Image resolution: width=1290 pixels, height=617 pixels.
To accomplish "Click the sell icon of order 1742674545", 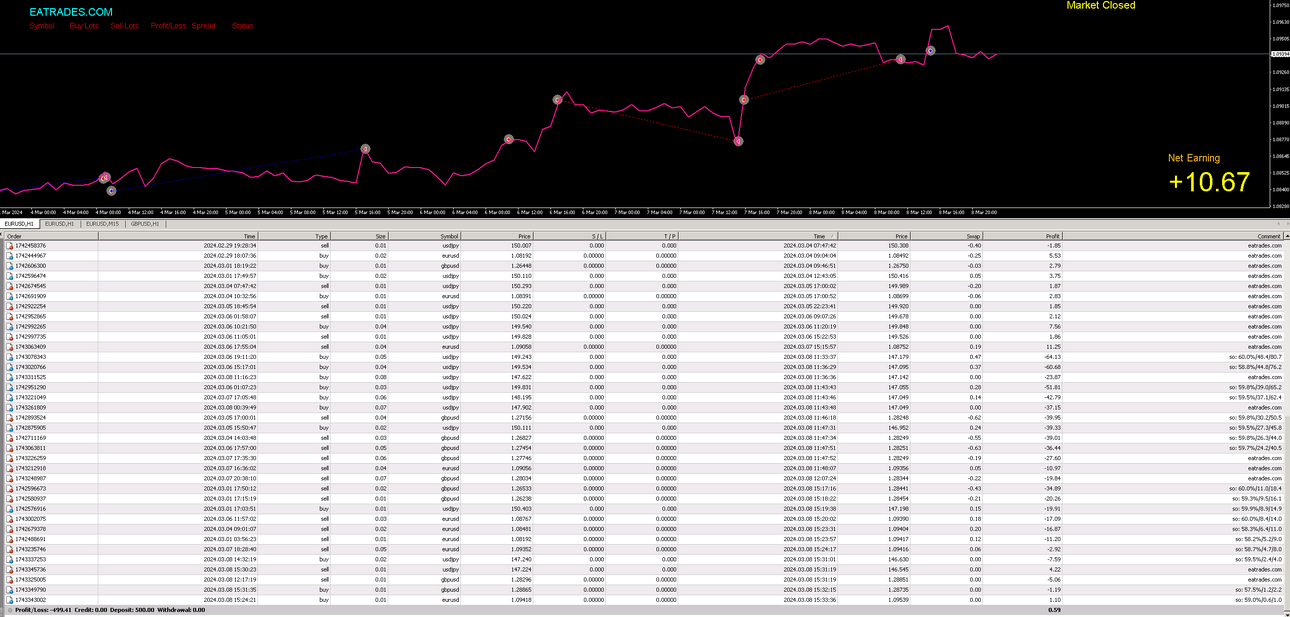I will pos(10,286).
